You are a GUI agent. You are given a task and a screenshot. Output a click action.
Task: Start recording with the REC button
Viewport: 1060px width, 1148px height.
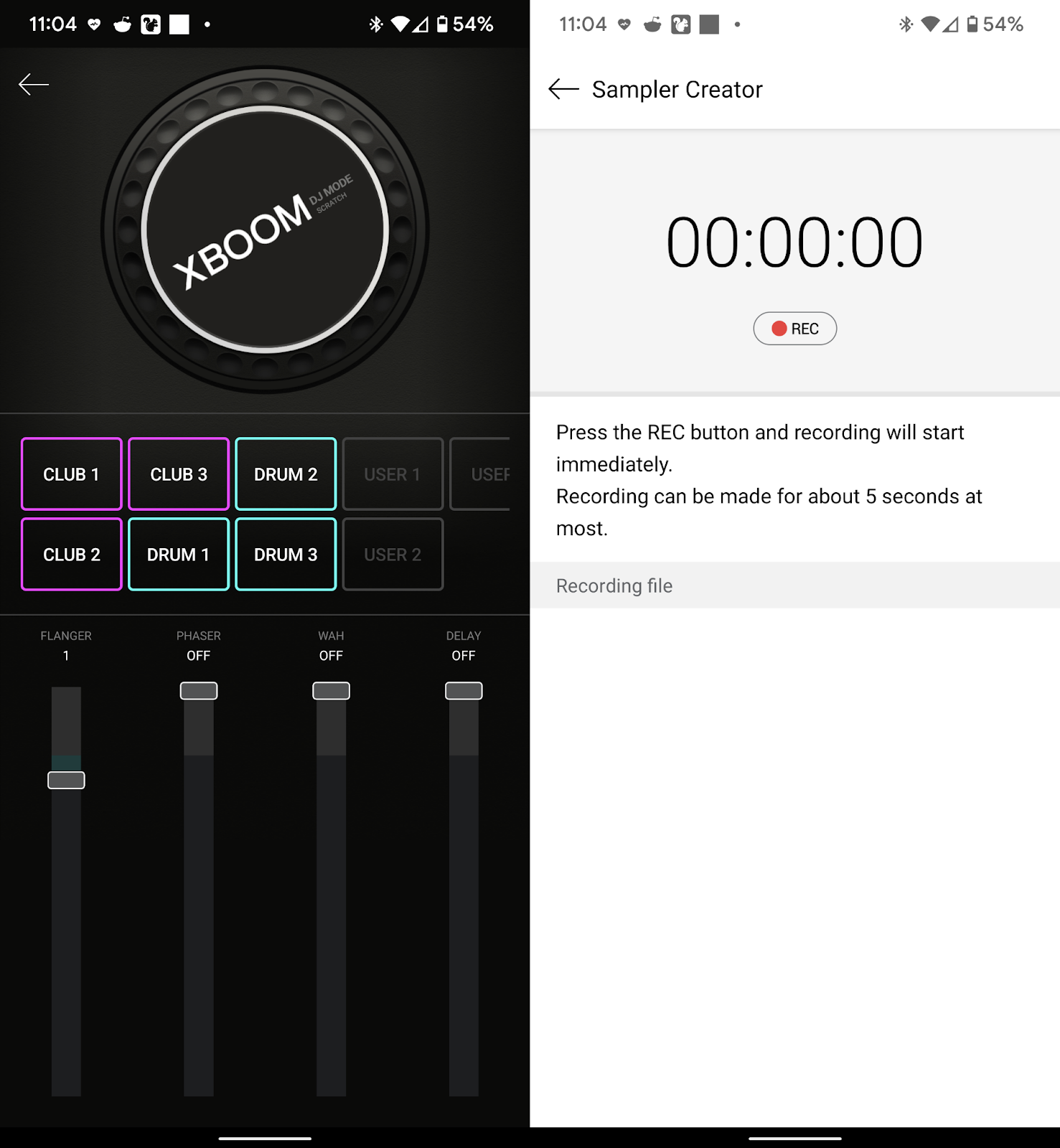click(795, 329)
